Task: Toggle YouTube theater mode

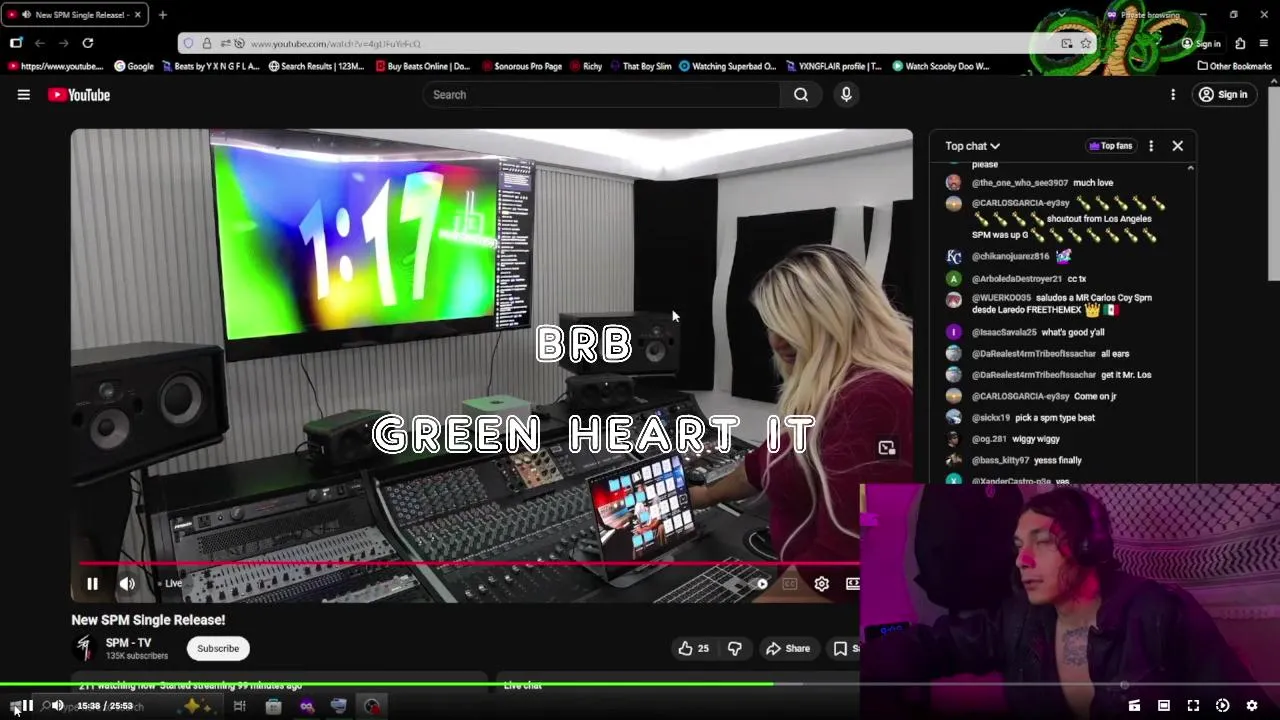Action: [x=852, y=584]
